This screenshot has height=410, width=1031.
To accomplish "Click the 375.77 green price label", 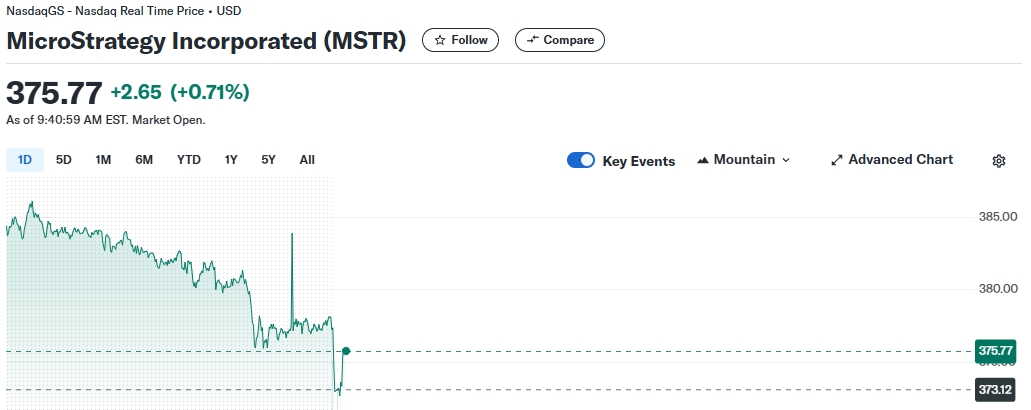I will (996, 351).
